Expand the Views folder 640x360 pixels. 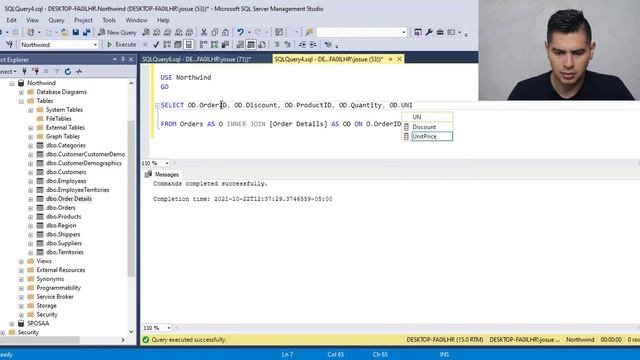click(21, 262)
